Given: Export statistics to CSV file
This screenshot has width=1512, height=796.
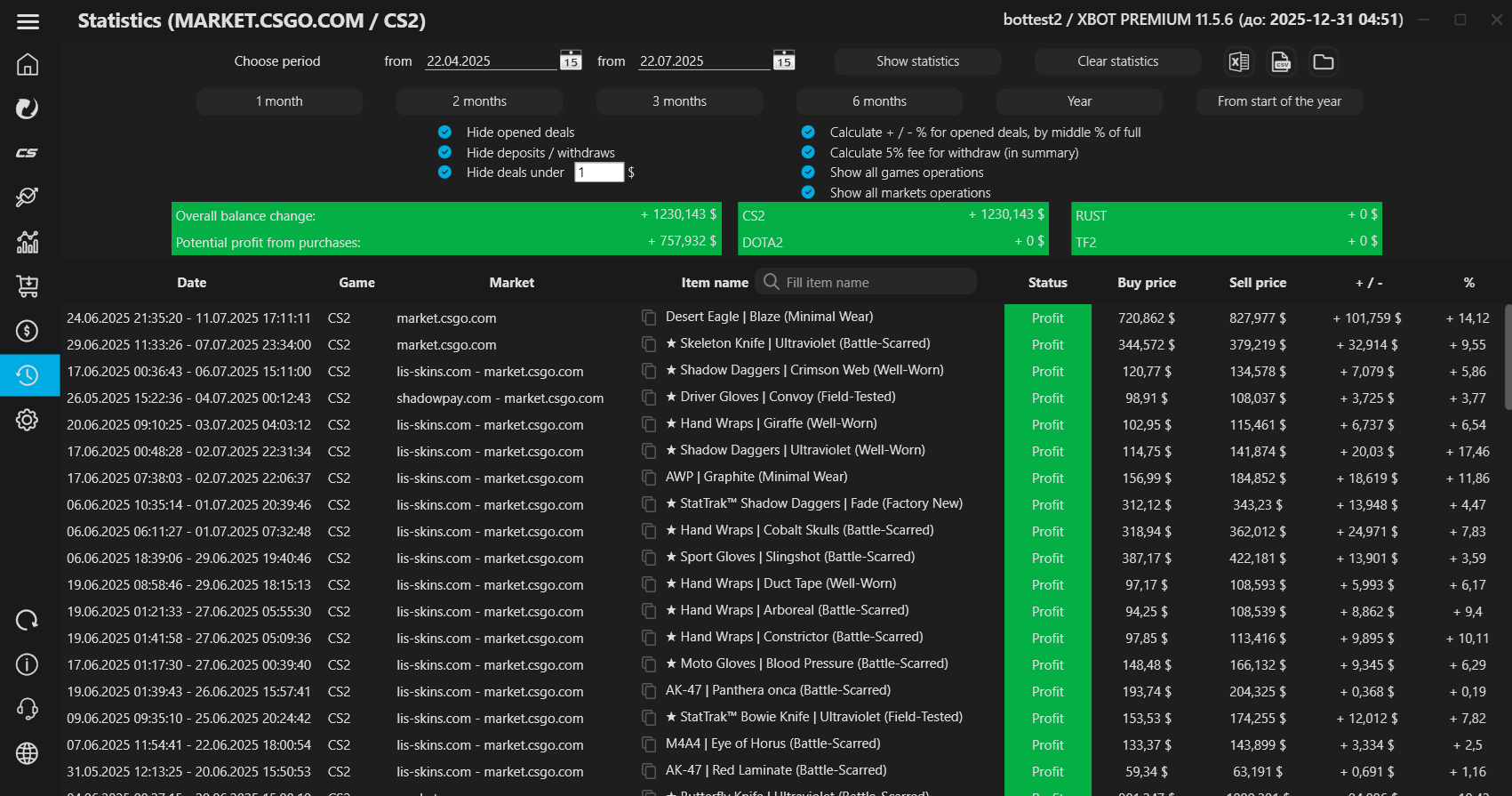Looking at the screenshot, I should (x=1281, y=61).
